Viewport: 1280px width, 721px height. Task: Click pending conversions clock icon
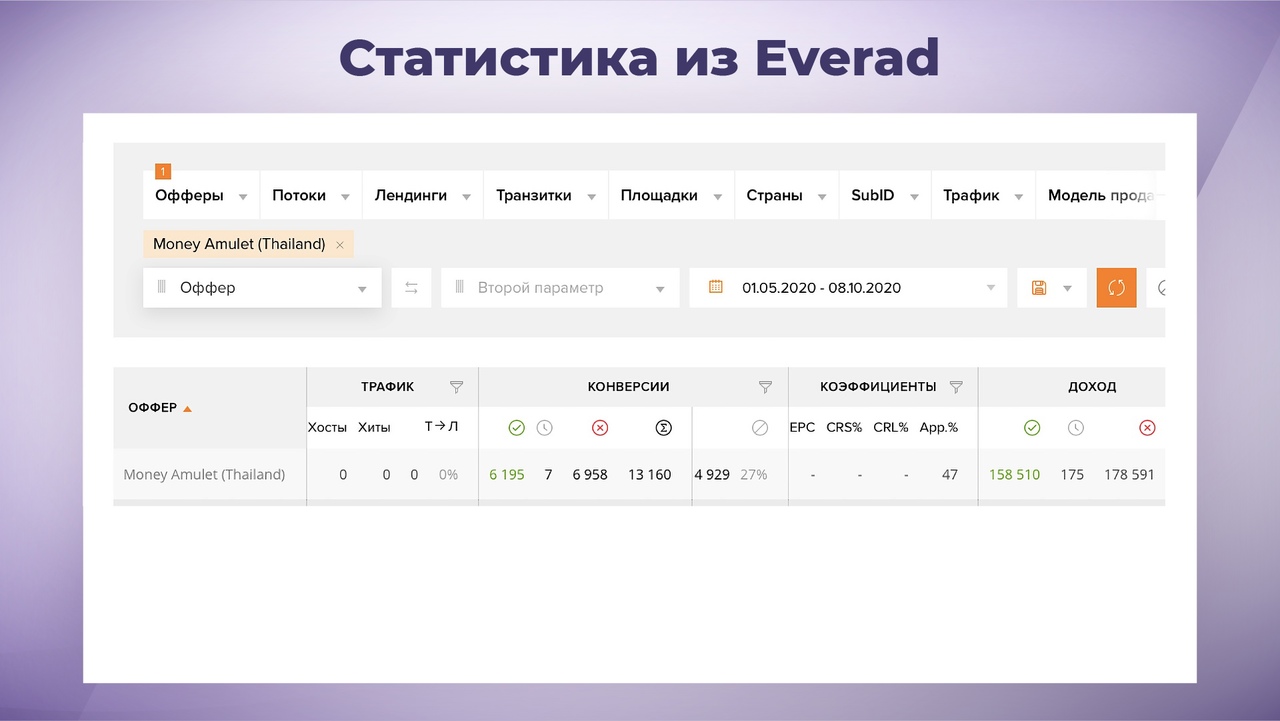544,428
